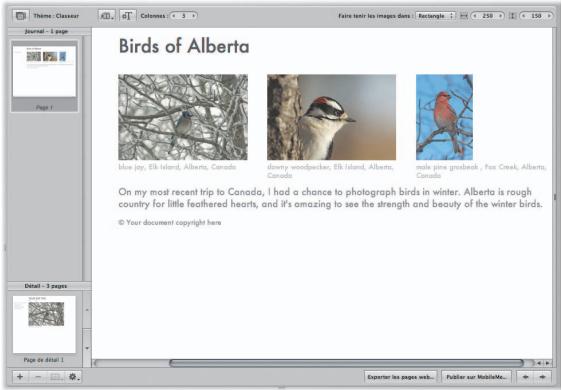Remove the page with minus button
This screenshot has height=390, width=562.
click(38, 377)
